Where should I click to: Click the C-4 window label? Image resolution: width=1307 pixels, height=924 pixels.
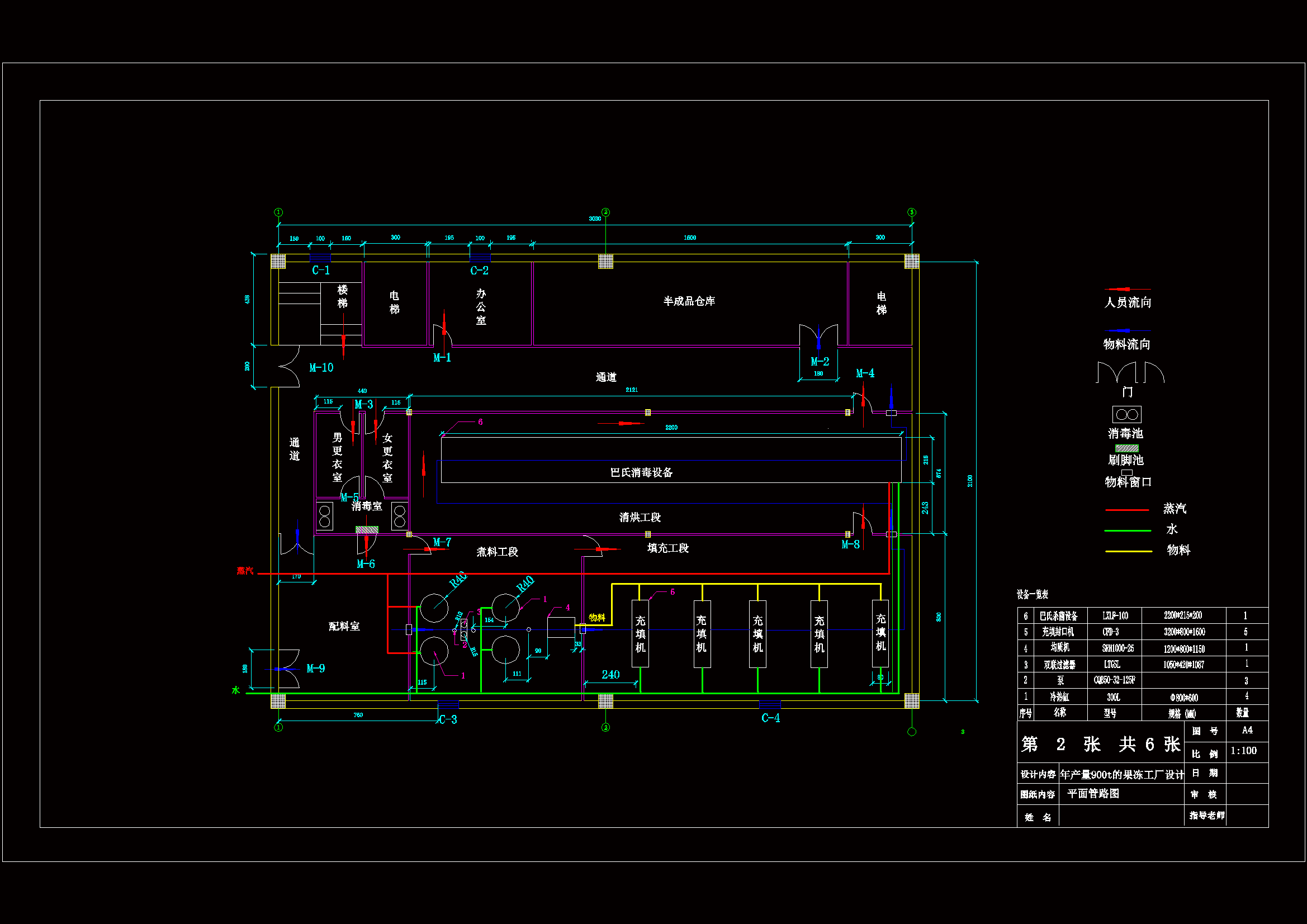point(770,718)
